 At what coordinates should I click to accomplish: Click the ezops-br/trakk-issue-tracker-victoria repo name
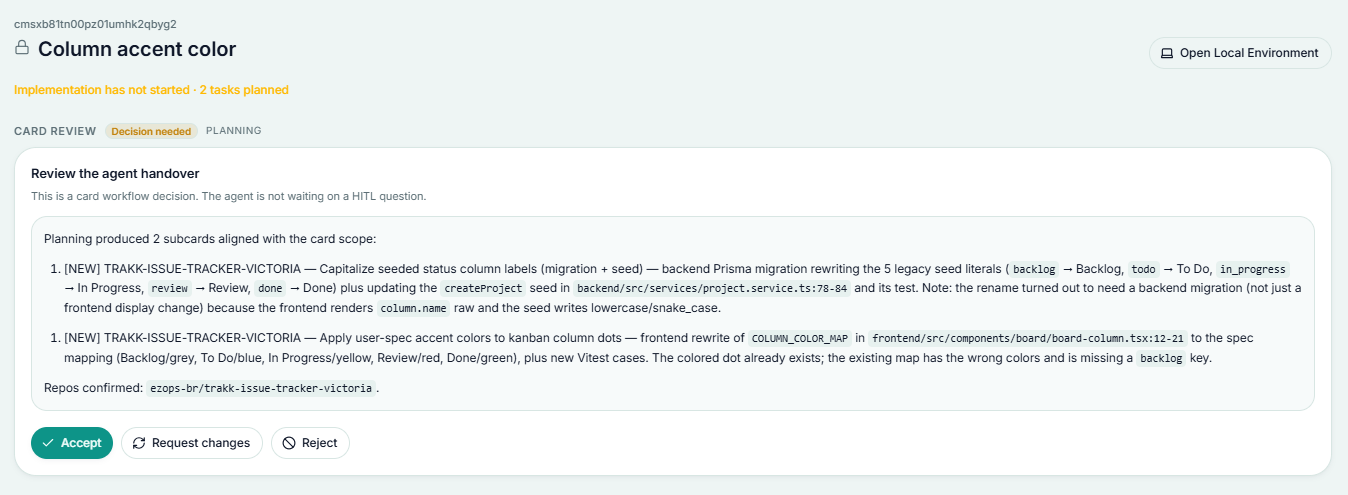click(x=261, y=389)
